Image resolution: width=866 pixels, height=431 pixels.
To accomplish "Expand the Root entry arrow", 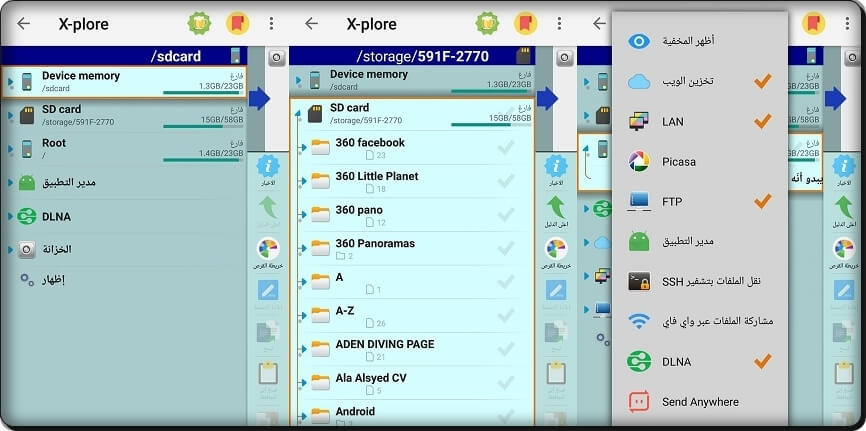I will 10,149.
